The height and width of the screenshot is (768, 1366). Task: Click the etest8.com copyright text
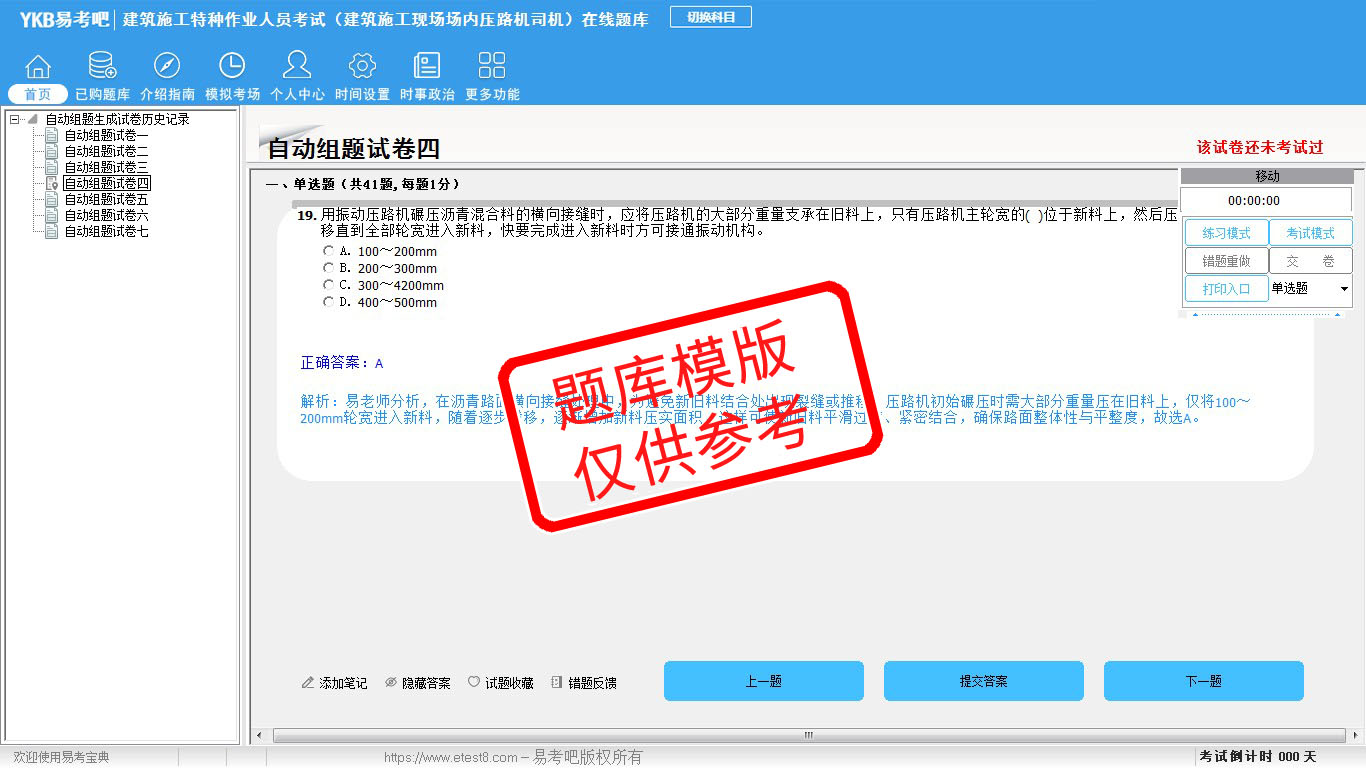tap(513, 757)
